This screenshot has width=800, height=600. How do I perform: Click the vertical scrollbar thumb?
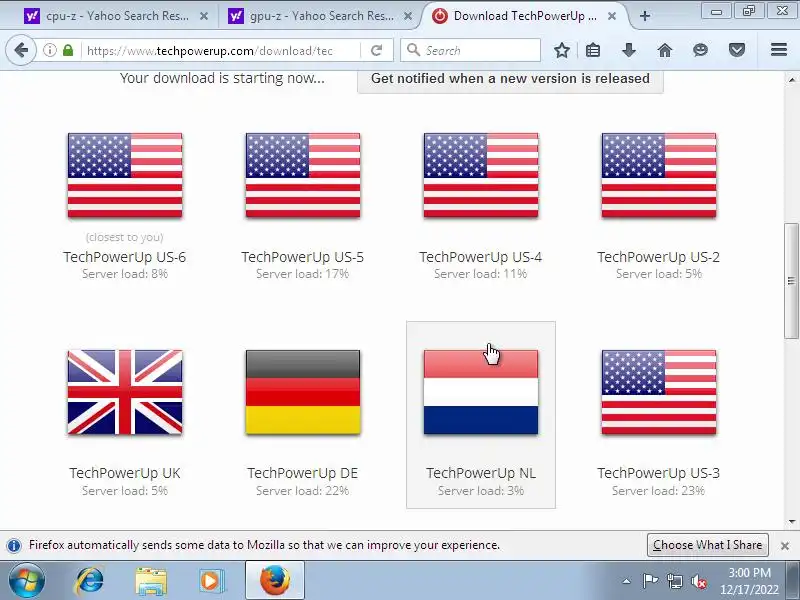point(791,281)
